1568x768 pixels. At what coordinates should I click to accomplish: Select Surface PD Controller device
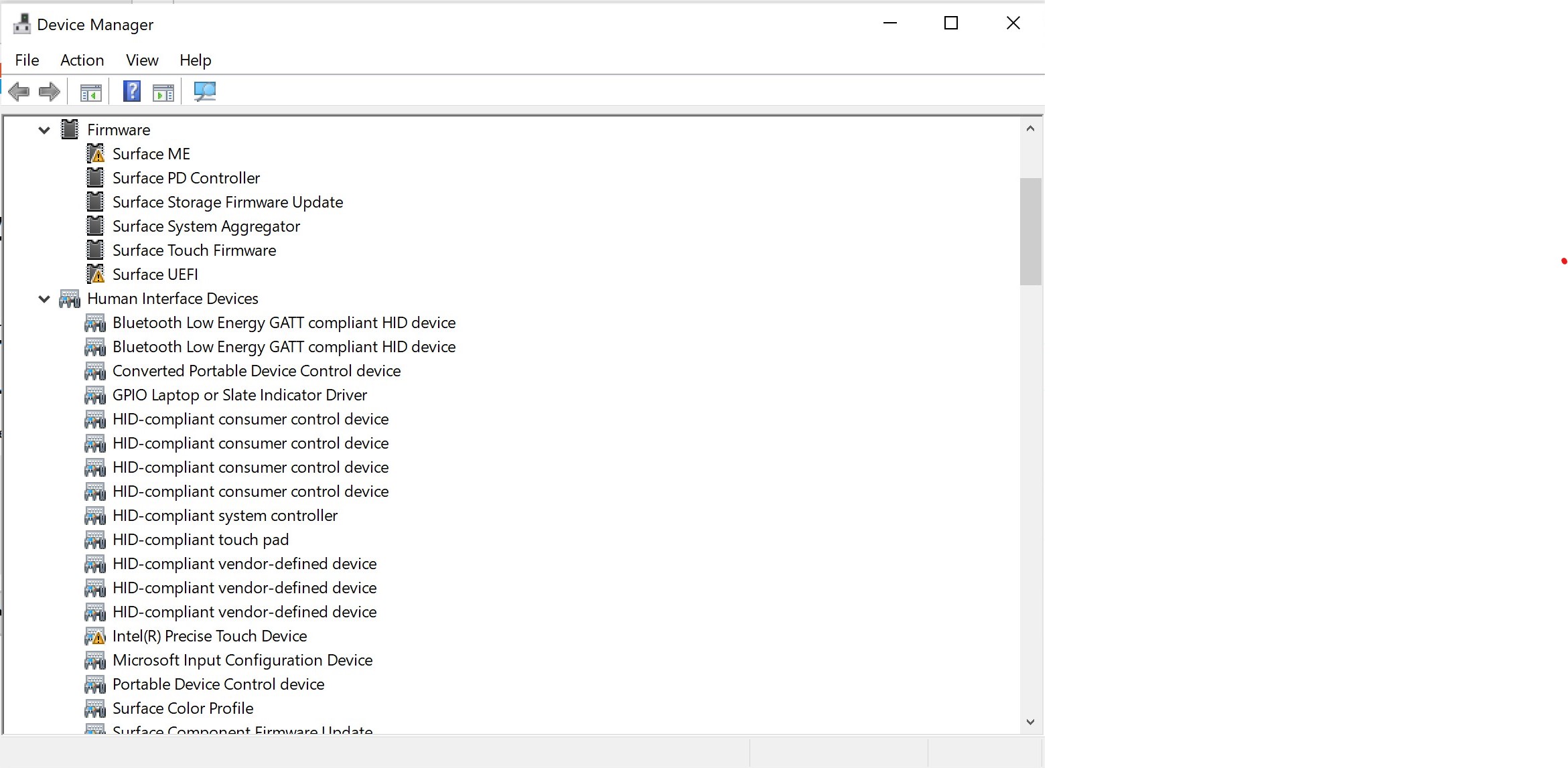click(186, 178)
